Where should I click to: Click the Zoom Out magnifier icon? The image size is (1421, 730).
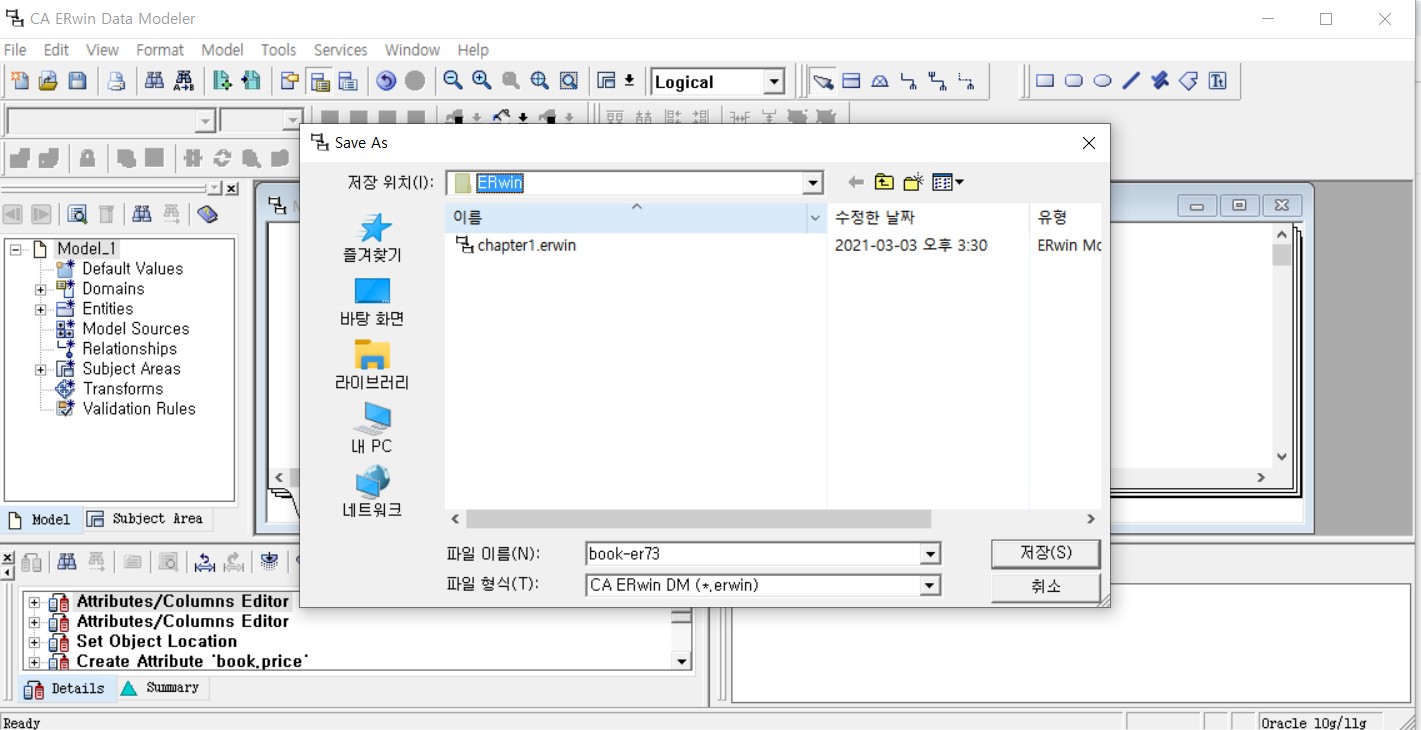tap(453, 81)
